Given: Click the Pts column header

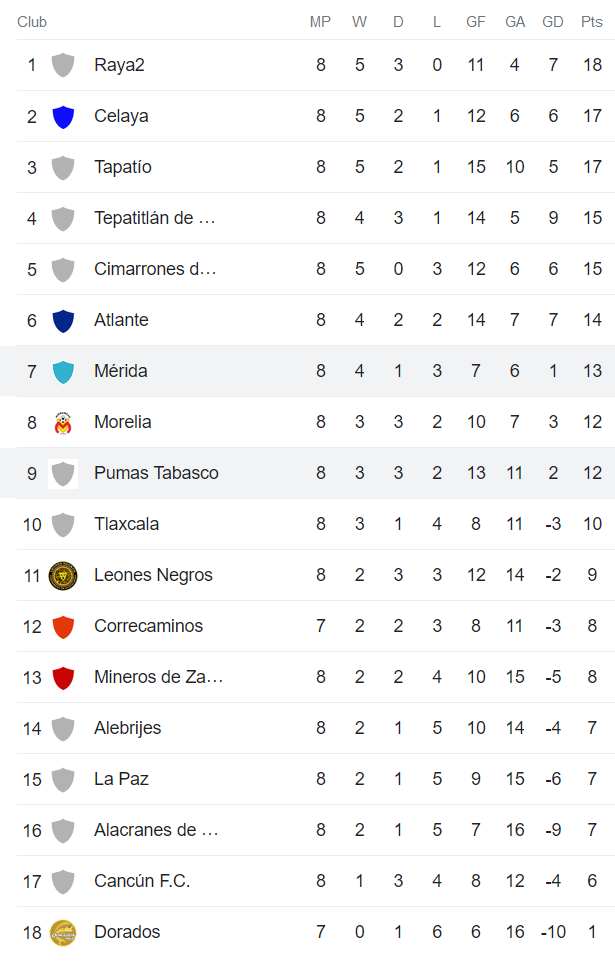Looking at the screenshot, I should (592, 22).
